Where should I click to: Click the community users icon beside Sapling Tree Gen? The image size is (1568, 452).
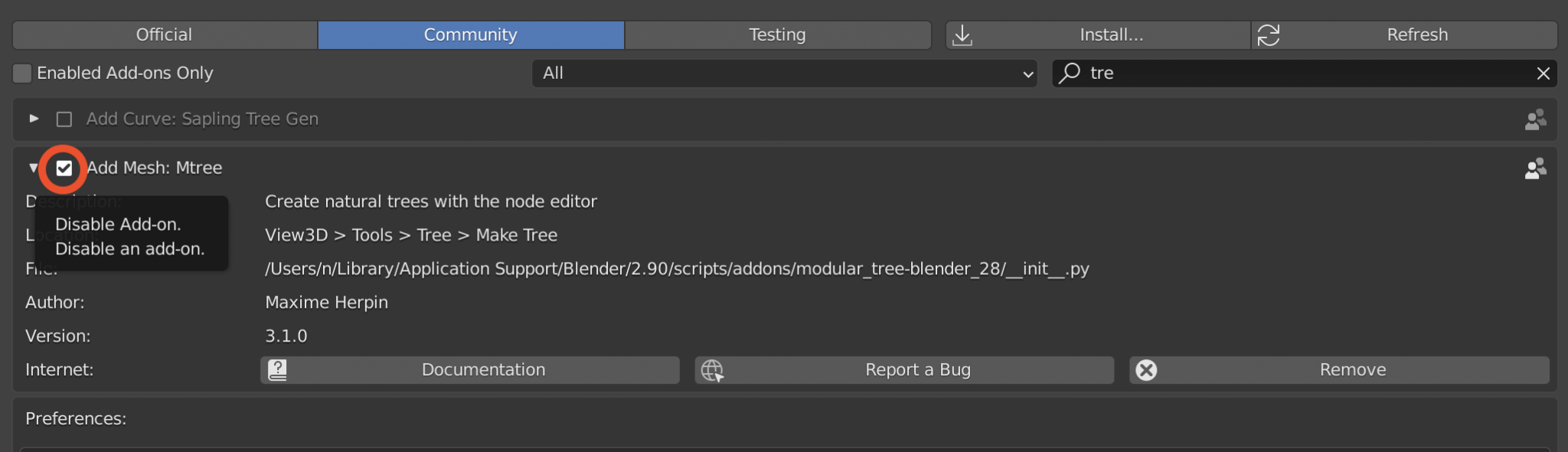click(x=1536, y=120)
